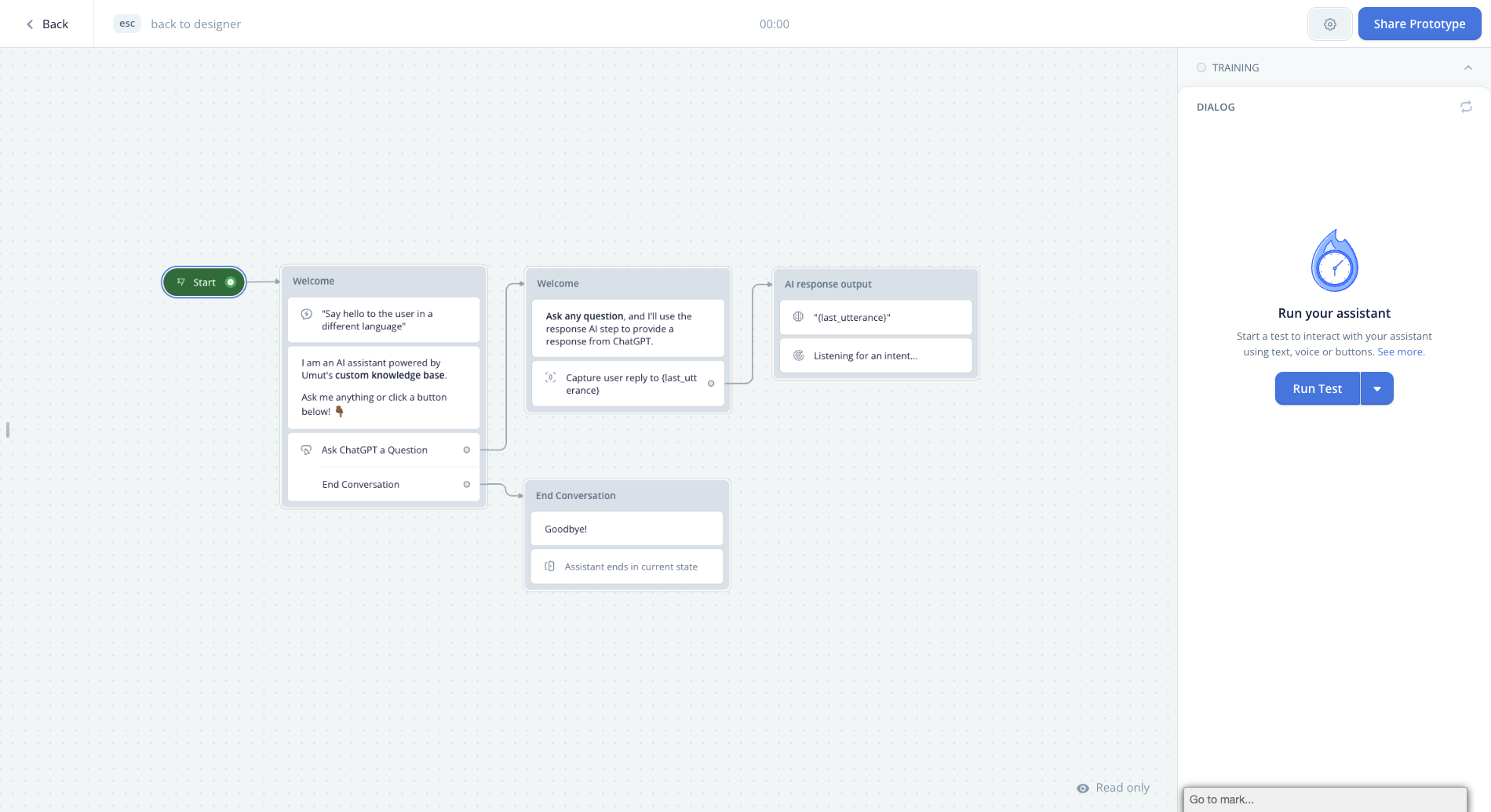The height and width of the screenshot is (812, 1491).
Task: Click the green dot on the Start node
Action: 231,282
